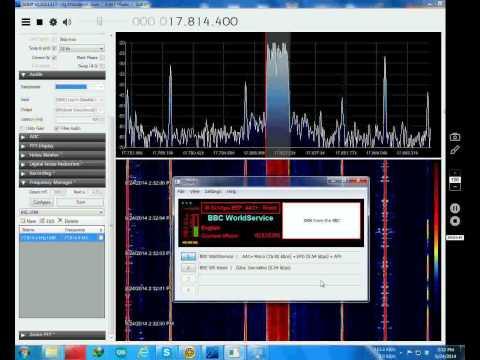Viewport: 480px width, 360px height.
Task: Click the blue SDR taskbar window icon
Action: tap(212, 352)
